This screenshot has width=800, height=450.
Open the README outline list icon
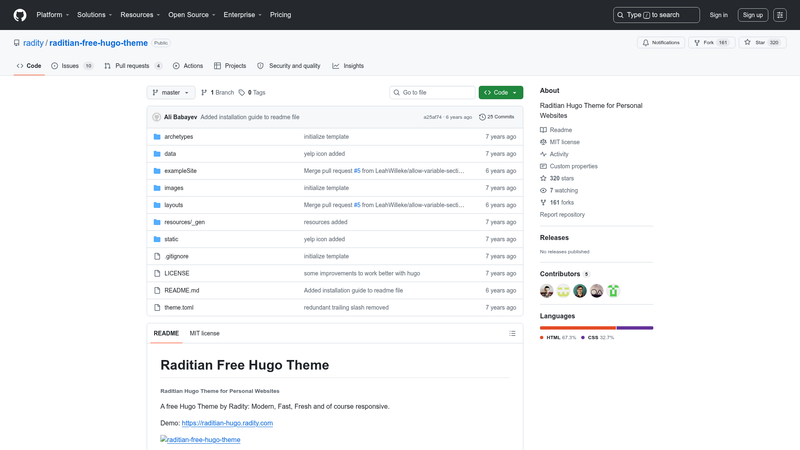coord(512,333)
